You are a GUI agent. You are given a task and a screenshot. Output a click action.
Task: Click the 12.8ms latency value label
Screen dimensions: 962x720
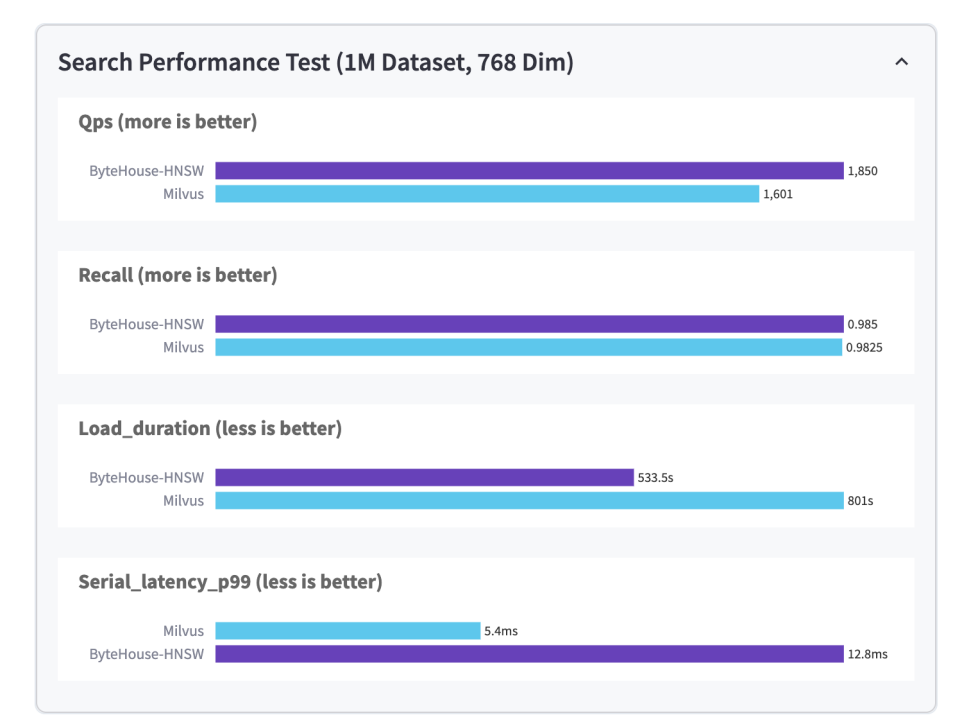click(x=867, y=654)
